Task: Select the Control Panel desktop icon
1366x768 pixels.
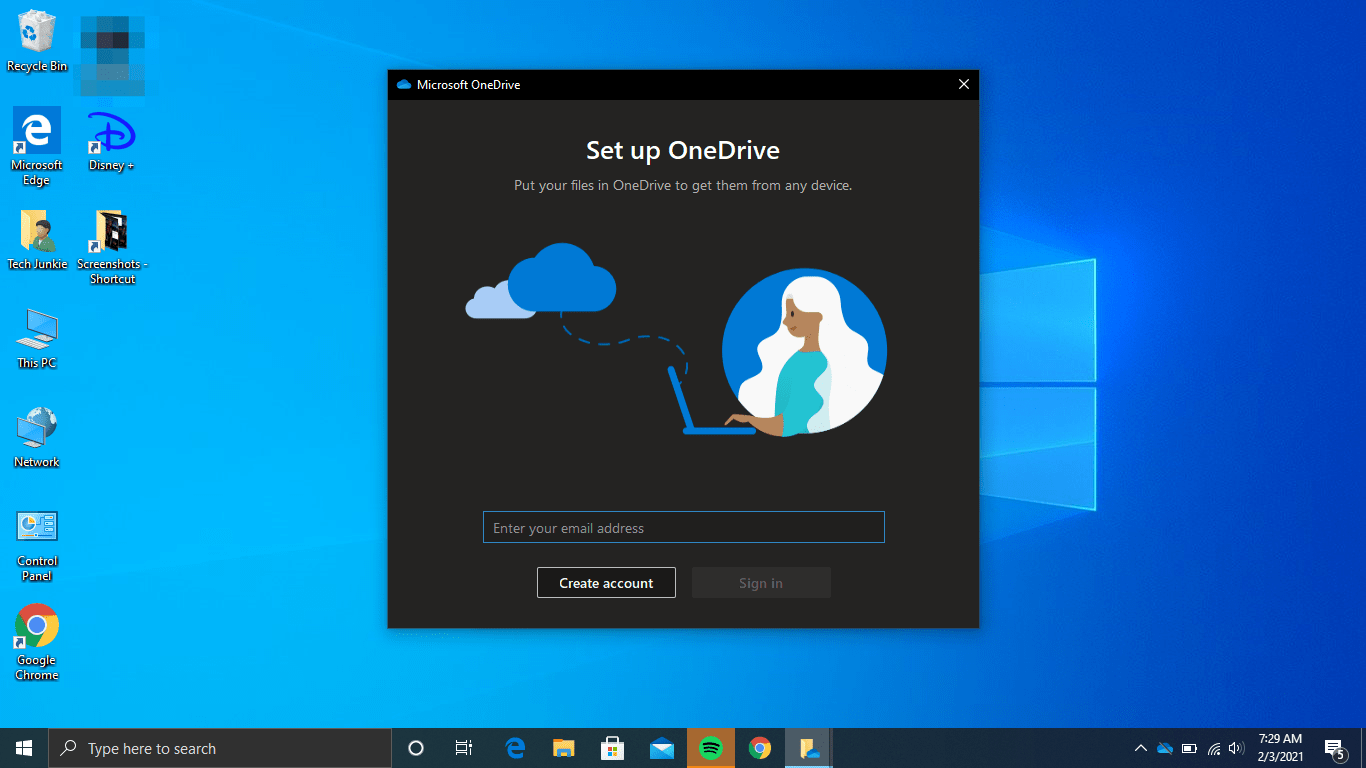Action: [x=37, y=546]
